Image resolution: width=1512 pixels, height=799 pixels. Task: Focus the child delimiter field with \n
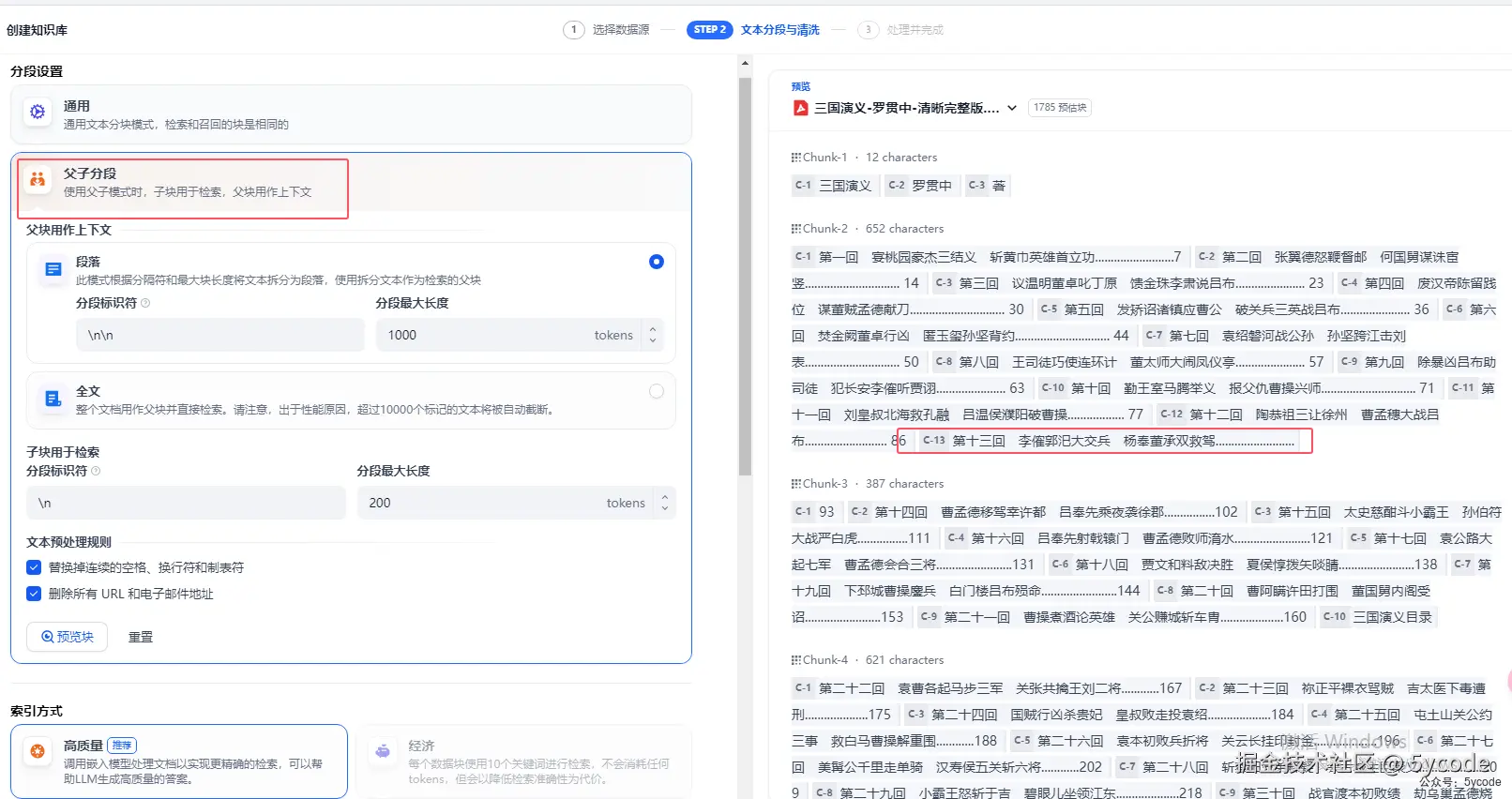coord(186,503)
